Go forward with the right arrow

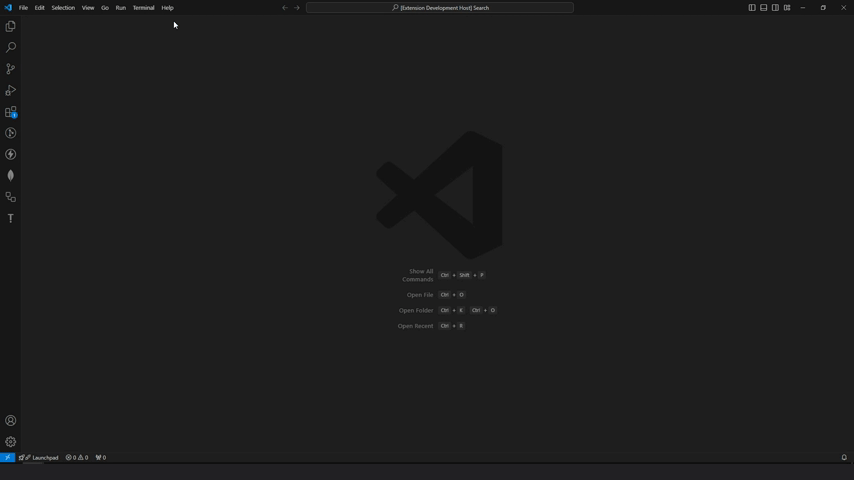(297, 8)
